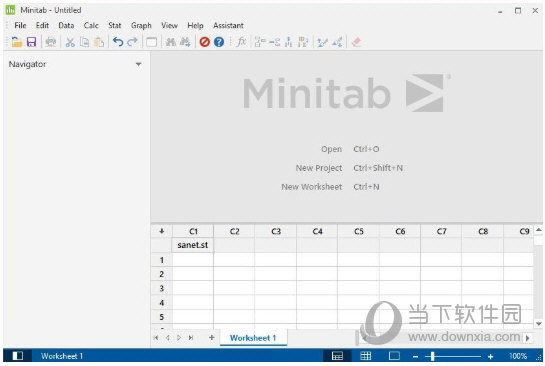Select the C8 column header

click(483, 231)
